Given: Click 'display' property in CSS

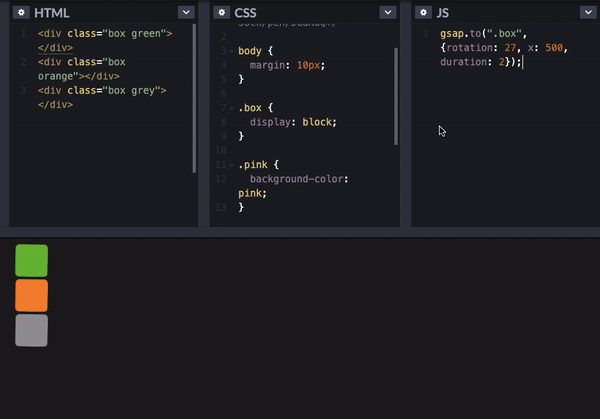Looking at the screenshot, I should pos(270,122).
